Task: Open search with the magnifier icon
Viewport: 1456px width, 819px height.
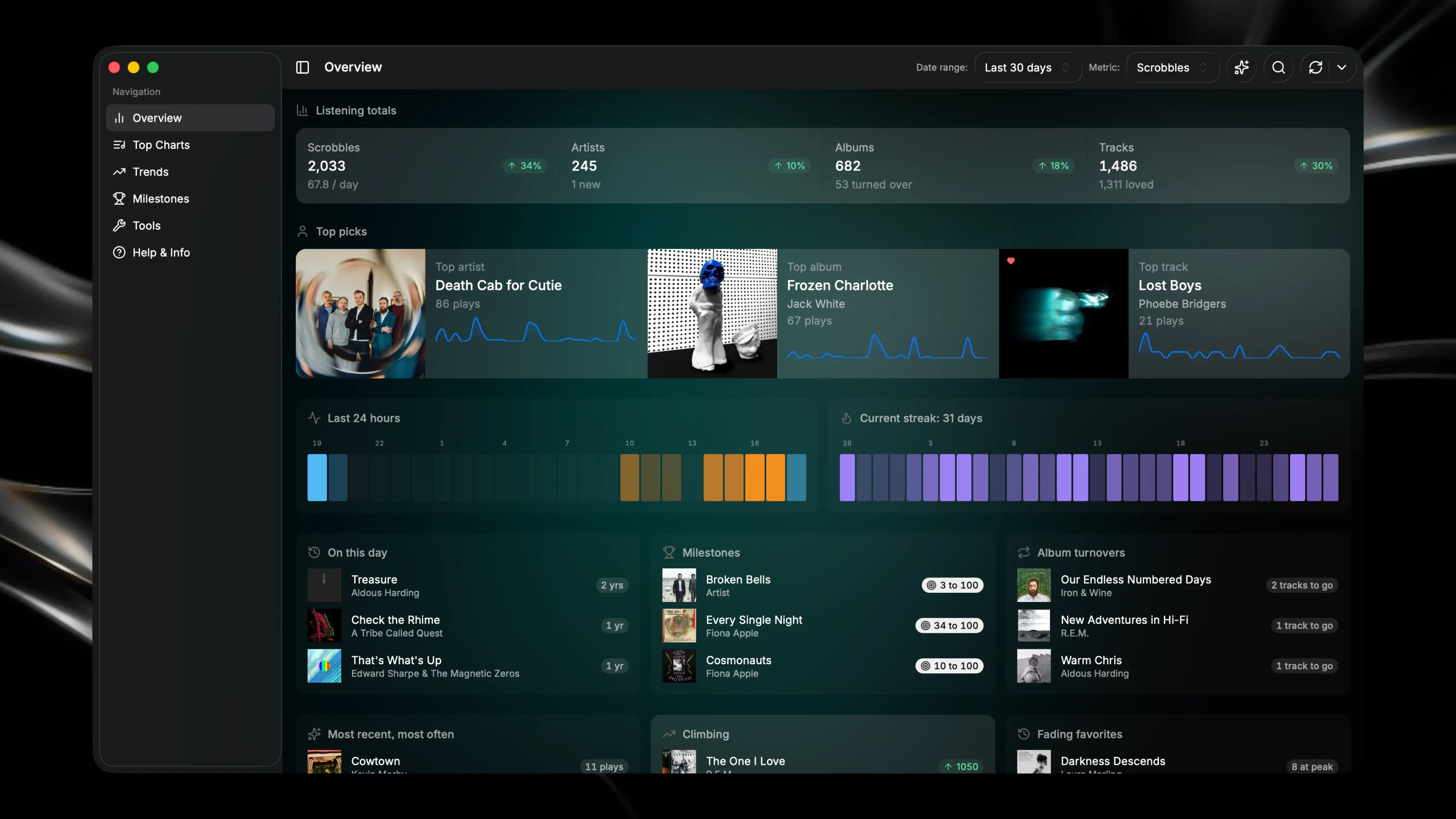Action: pos(1279,67)
